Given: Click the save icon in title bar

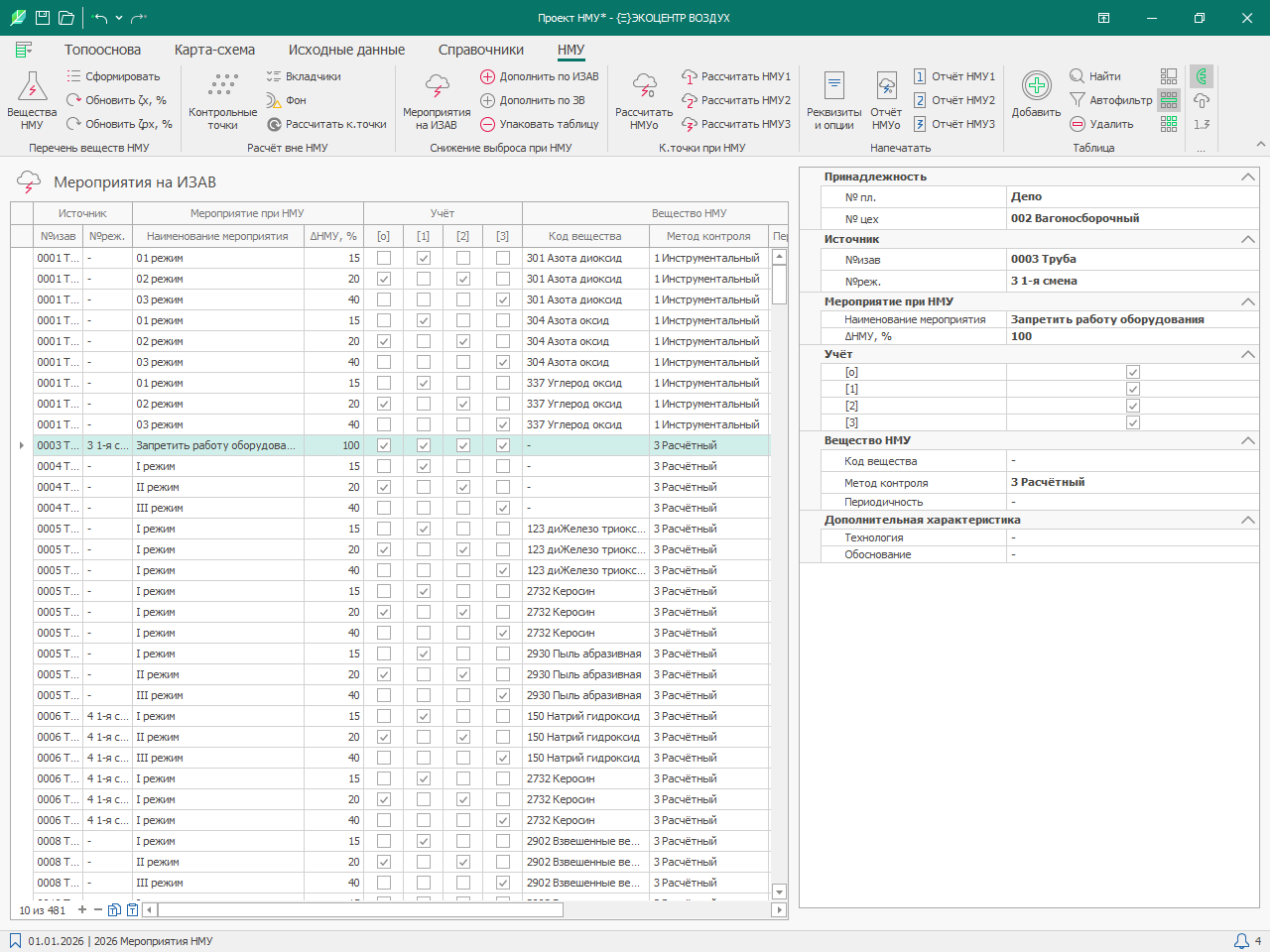Looking at the screenshot, I should [43, 18].
